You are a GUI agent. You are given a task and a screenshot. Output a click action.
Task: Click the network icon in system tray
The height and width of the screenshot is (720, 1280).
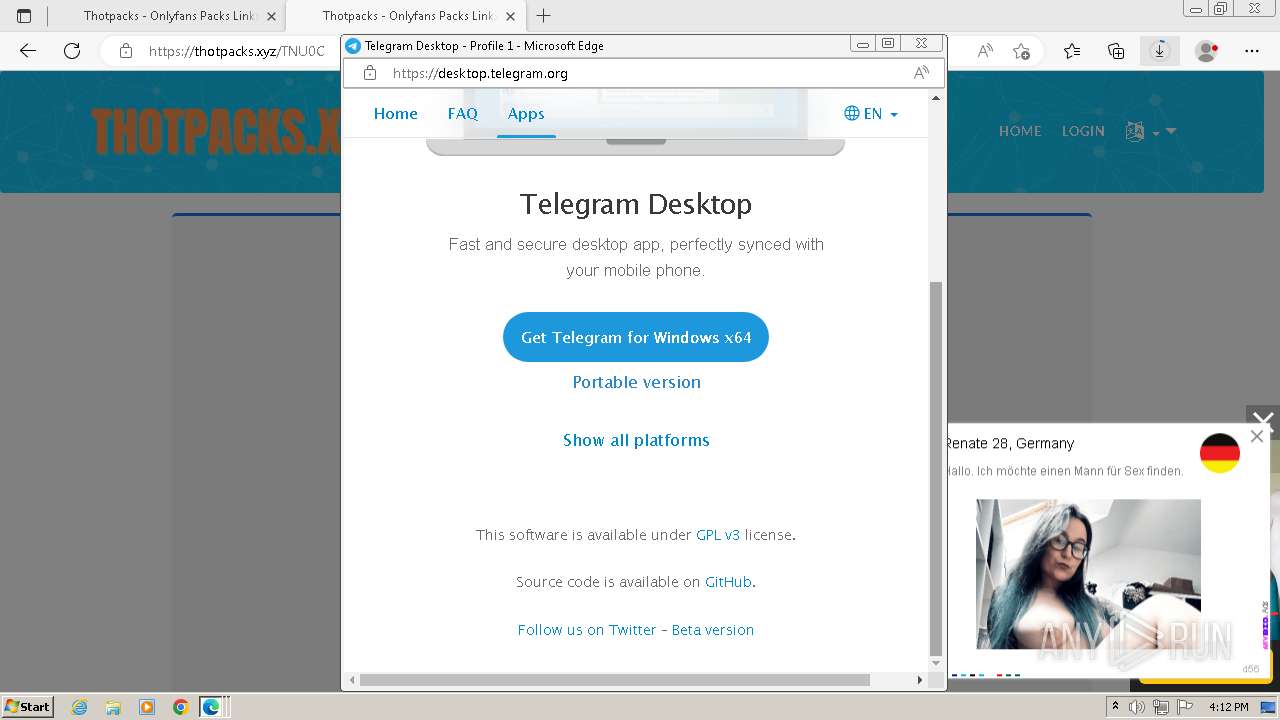coord(1160,707)
